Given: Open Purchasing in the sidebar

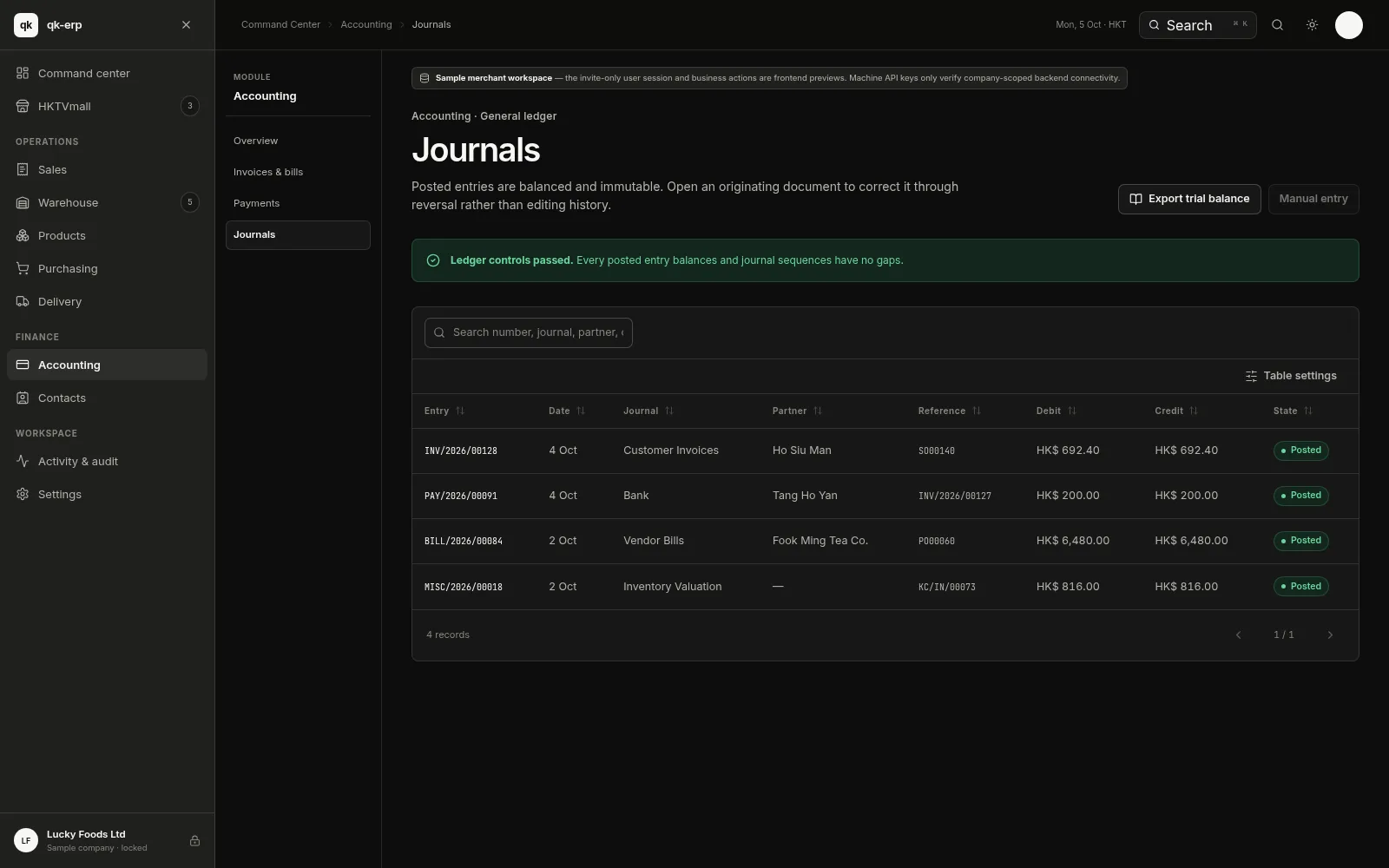Looking at the screenshot, I should [107, 268].
